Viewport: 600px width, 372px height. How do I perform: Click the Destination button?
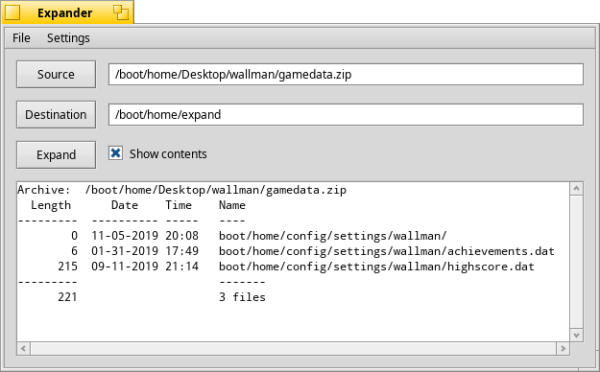(x=56, y=114)
